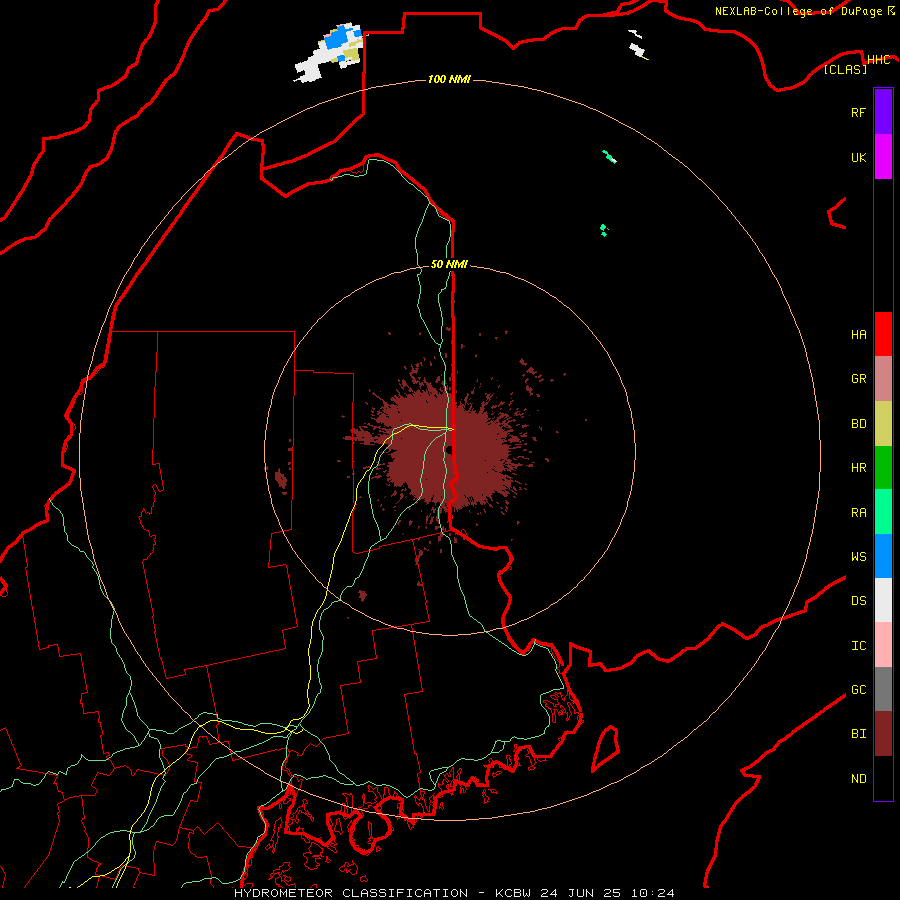Click the UK magenta legend swatch

[883, 157]
